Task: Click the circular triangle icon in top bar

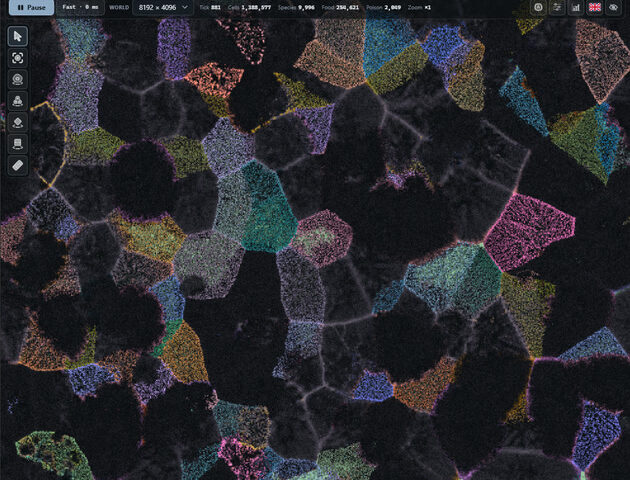Action: [538, 7]
